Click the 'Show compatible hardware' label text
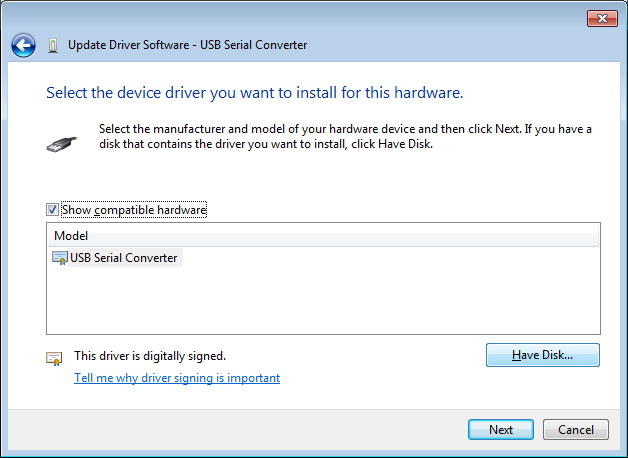The image size is (628, 458). (133, 210)
